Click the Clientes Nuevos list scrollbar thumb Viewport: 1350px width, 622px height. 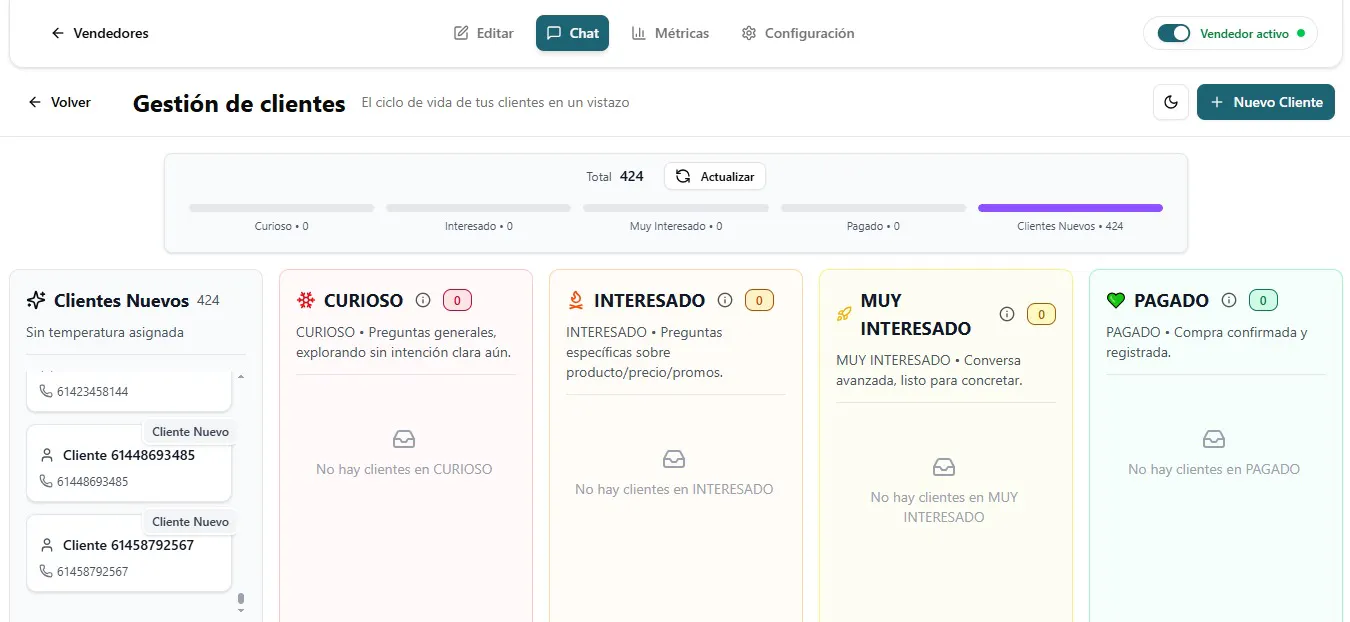pos(241,600)
